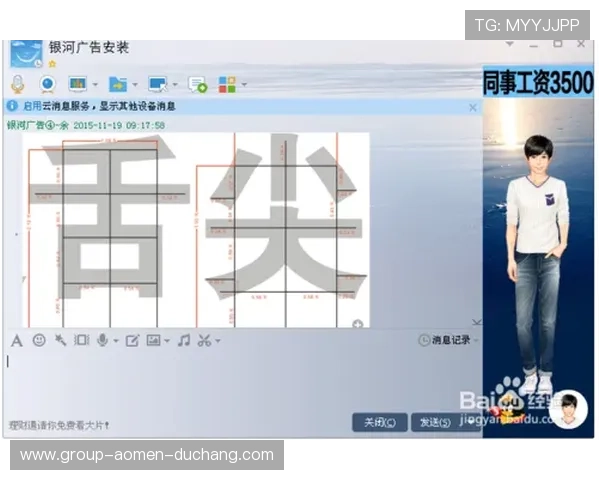Expand the remote desktop dropdown arrow
Image resolution: width=600 pixels, height=480 pixels.
click(x=175, y=84)
